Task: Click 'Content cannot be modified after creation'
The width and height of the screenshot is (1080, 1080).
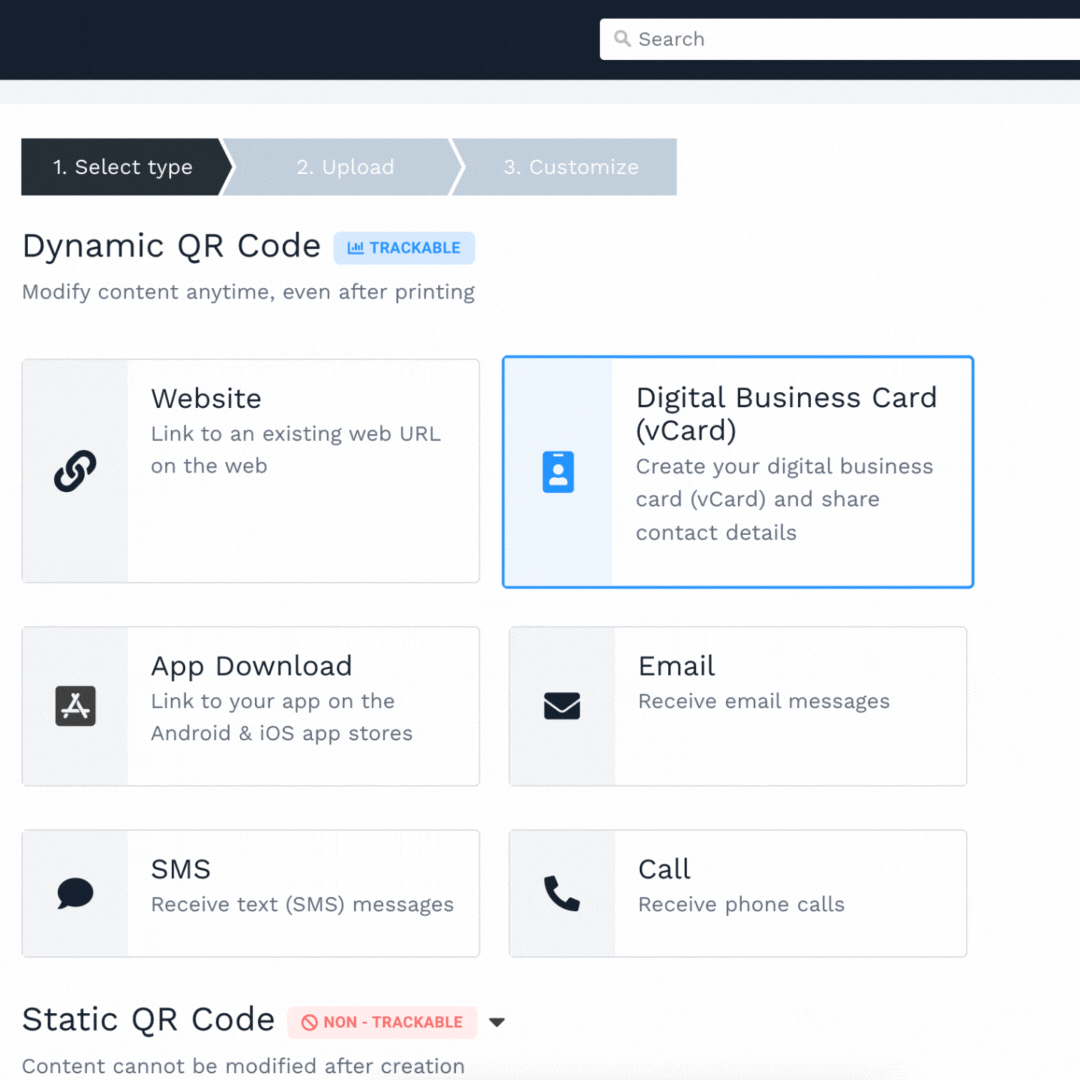Action: coord(243,1066)
